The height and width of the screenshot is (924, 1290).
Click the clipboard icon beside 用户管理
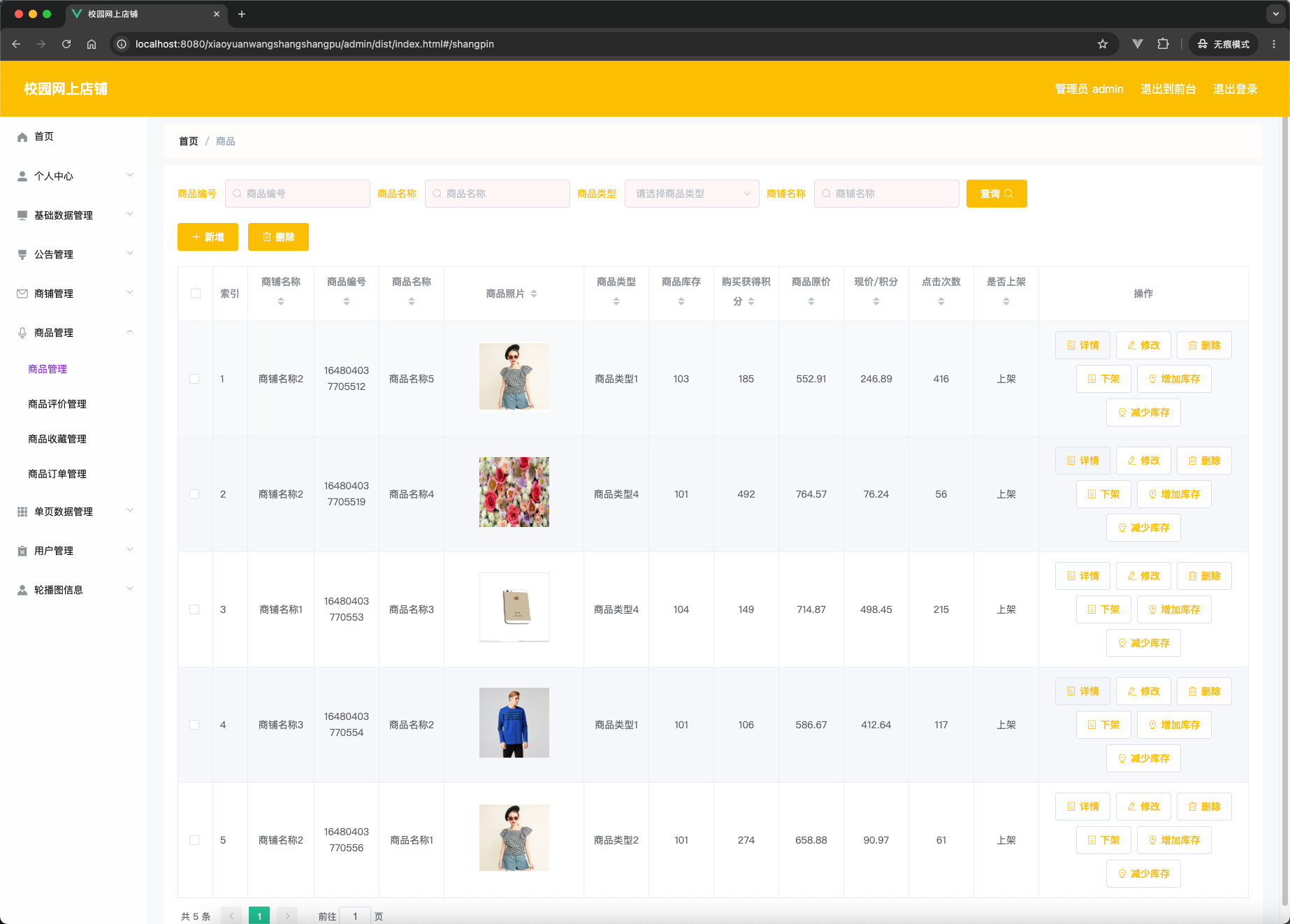tap(22, 551)
